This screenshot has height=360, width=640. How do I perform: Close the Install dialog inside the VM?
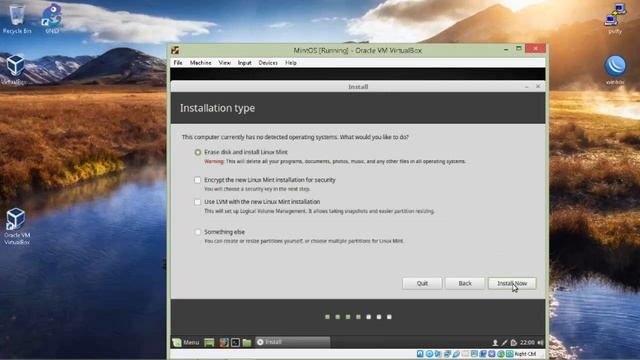pyautogui.click(x=538, y=87)
